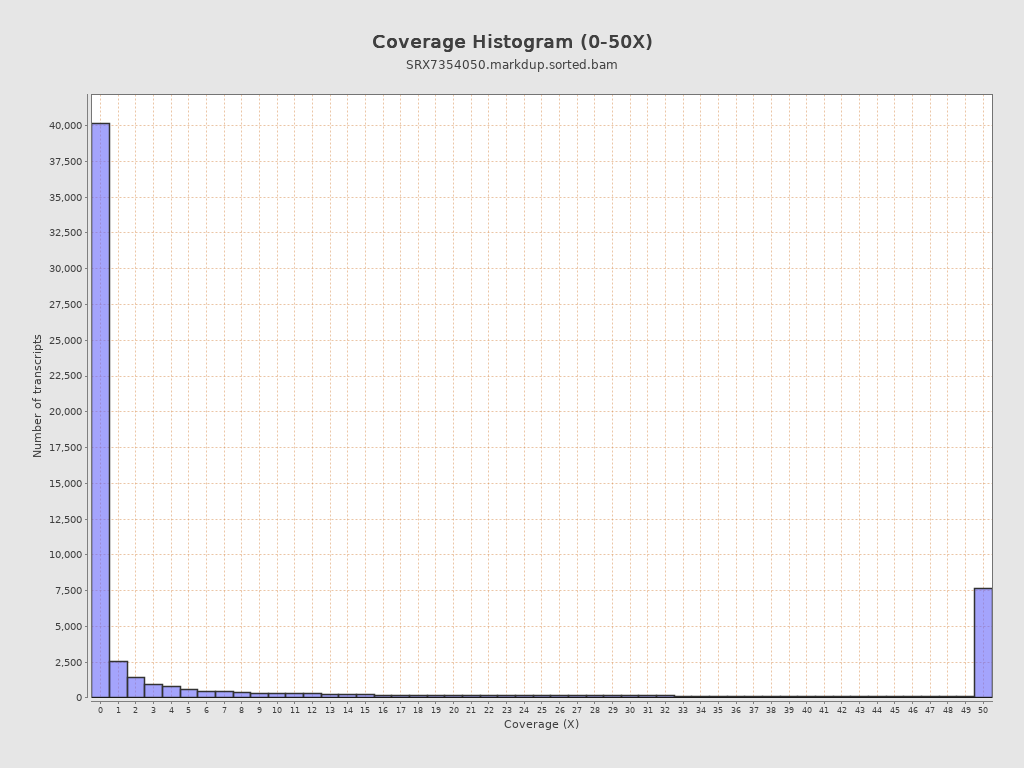The image size is (1024, 768).
Task: Click the 30,000 y-axis tick label
Action: pos(65,269)
